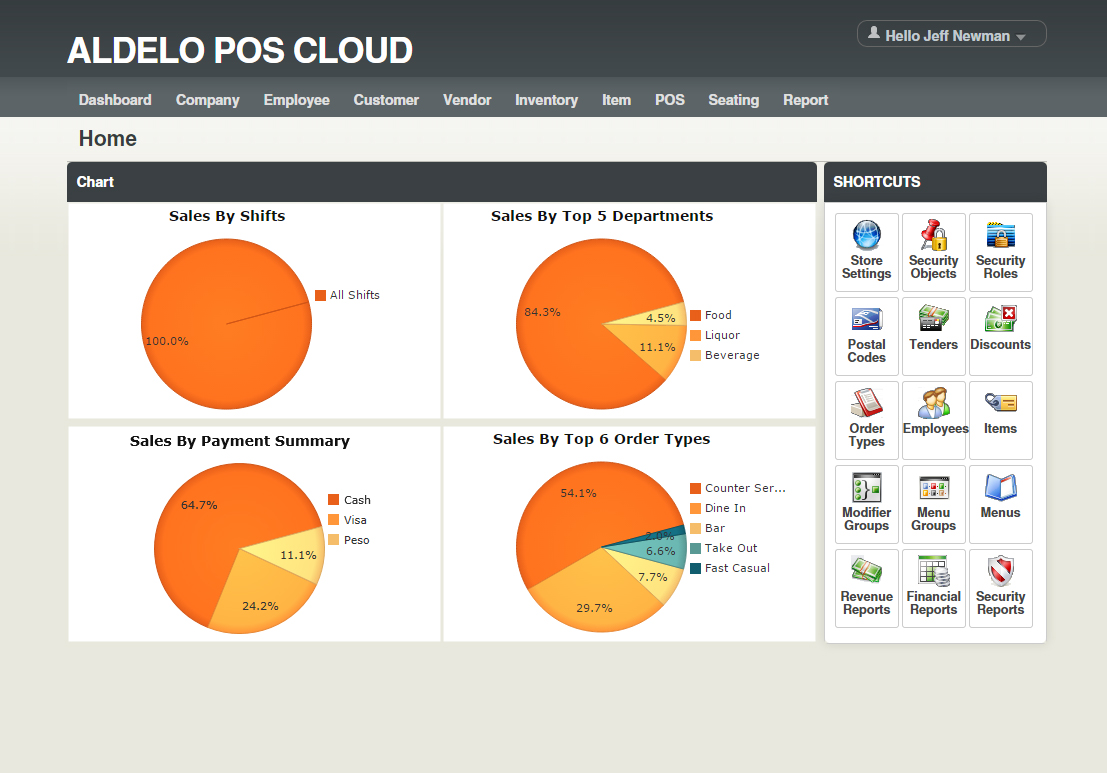Viewport: 1107px width, 773px height.
Task: Go to the Dashboard menu
Action: pyautogui.click(x=115, y=100)
